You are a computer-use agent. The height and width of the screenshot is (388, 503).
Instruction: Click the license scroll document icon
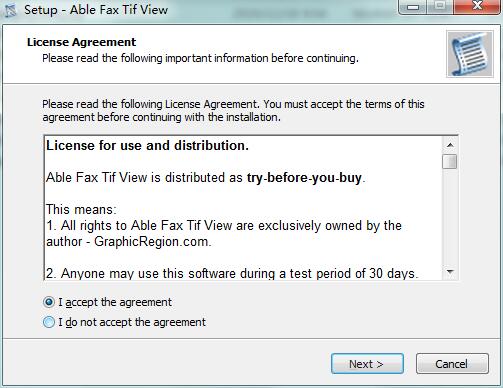coord(470,54)
